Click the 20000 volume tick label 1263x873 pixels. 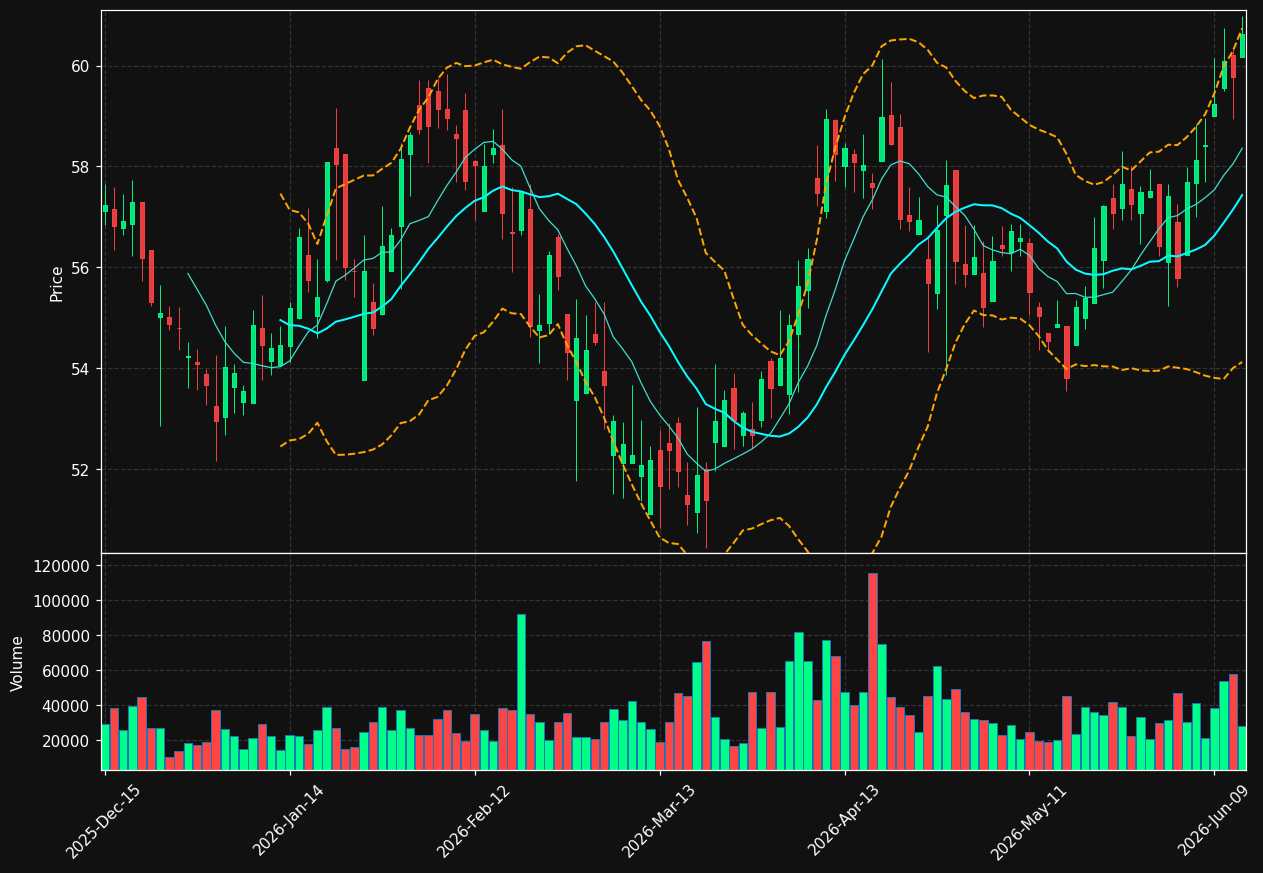(66, 741)
